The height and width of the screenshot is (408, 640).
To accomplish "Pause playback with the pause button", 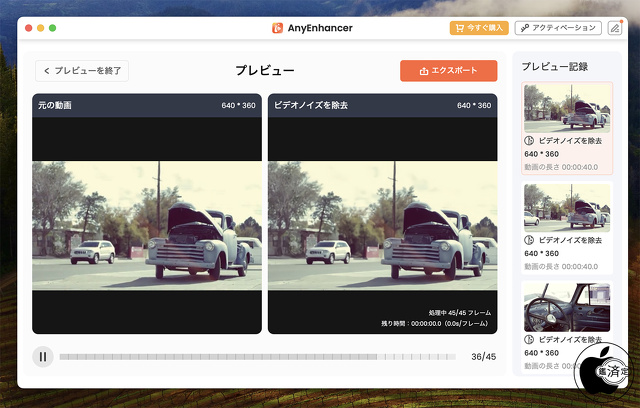I will pos(43,357).
